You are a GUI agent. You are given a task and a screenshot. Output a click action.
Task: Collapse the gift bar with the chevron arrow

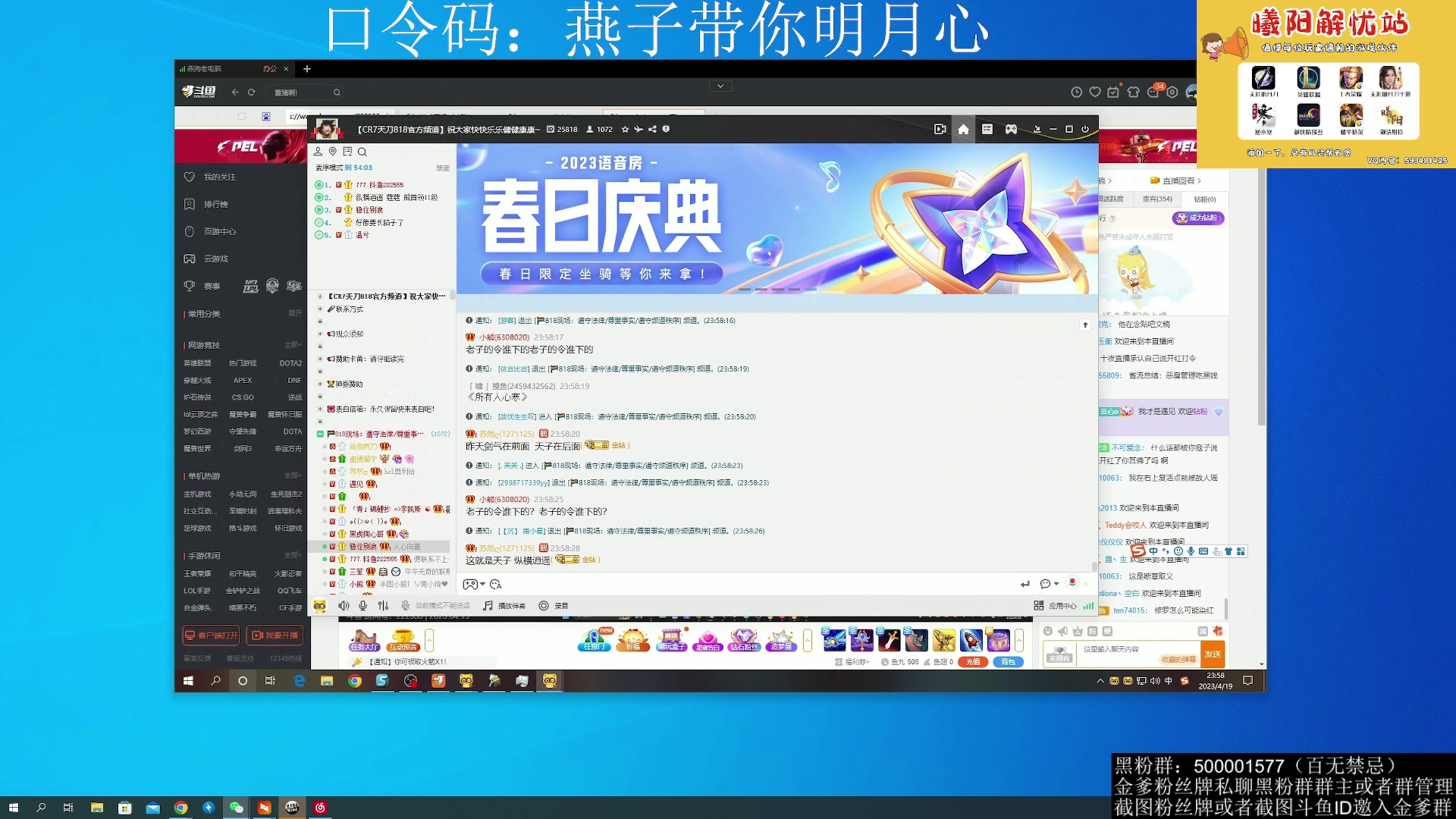[x=807, y=641]
